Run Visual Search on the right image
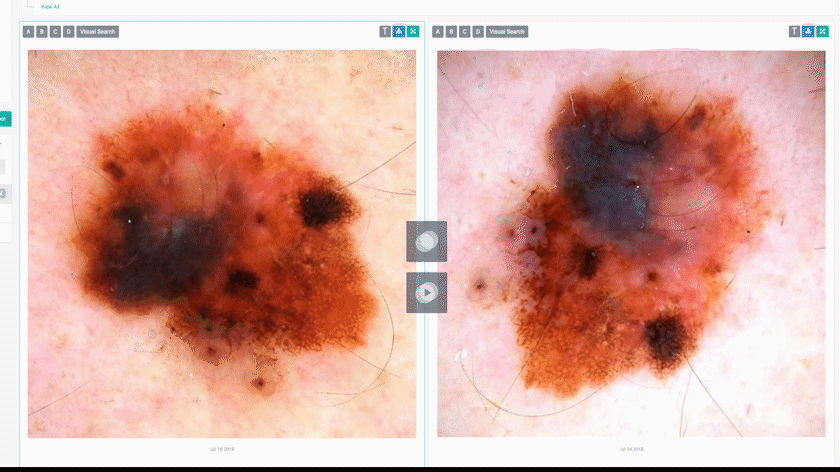Viewport: 840px width, 472px height. coord(508,32)
